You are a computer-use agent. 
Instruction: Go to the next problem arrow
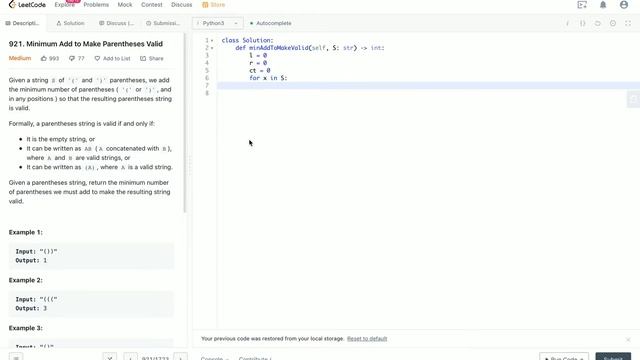180,358
